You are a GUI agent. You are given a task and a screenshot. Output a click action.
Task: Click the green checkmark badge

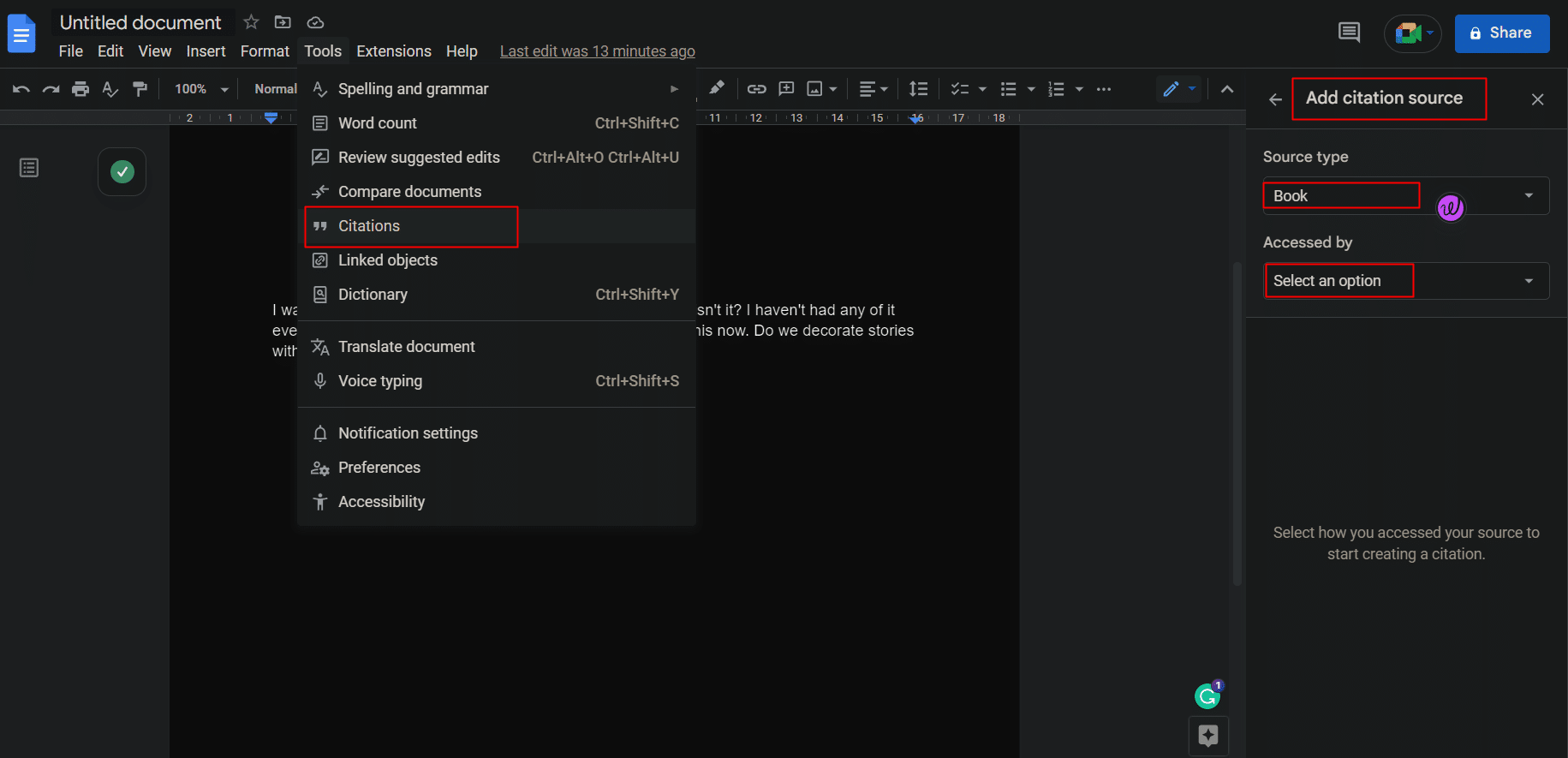pyautogui.click(x=122, y=172)
